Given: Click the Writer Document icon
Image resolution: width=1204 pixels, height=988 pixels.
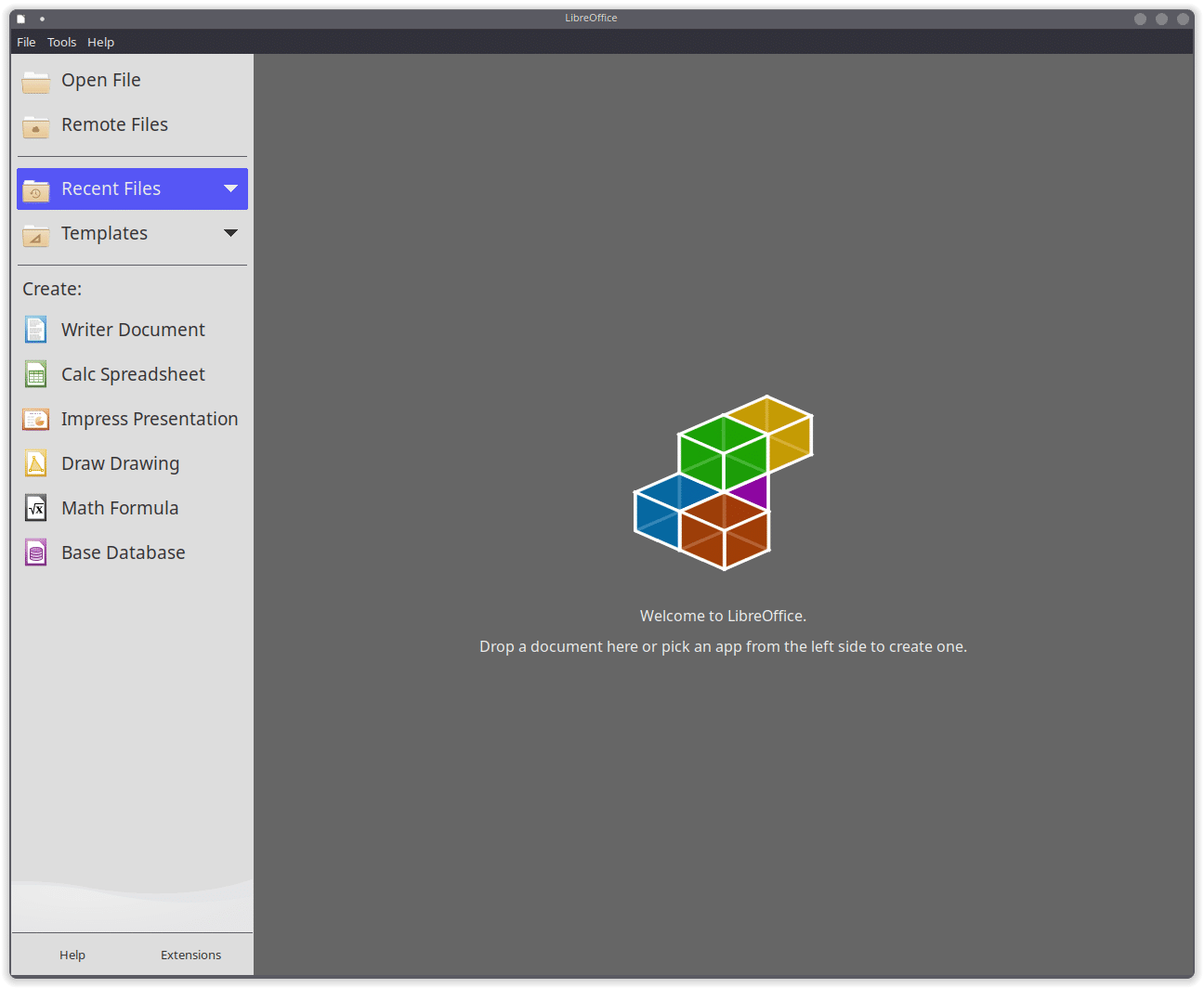Looking at the screenshot, I should click(35, 330).
